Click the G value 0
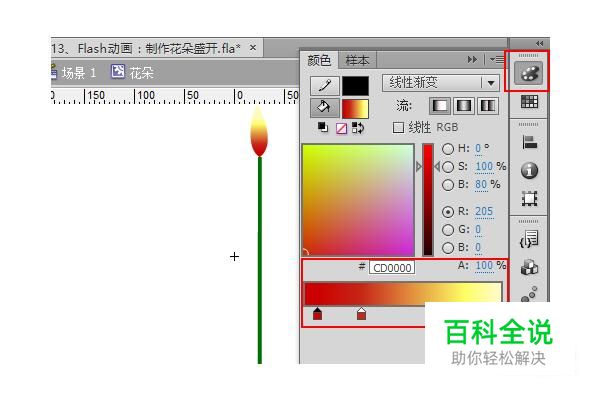600x400 pixels. pos(478,230)
